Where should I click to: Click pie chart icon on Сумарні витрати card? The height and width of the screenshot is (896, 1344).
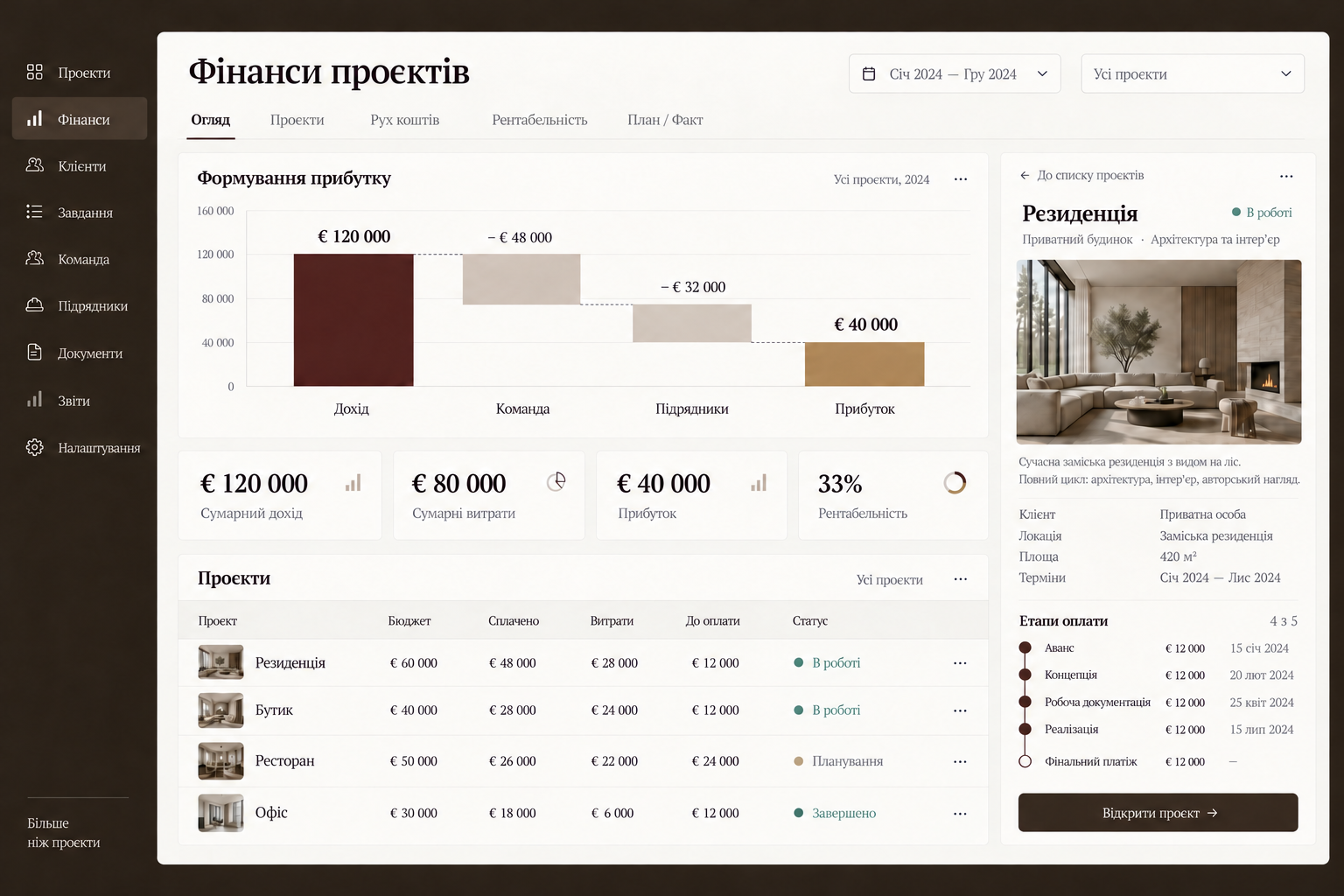556,481
